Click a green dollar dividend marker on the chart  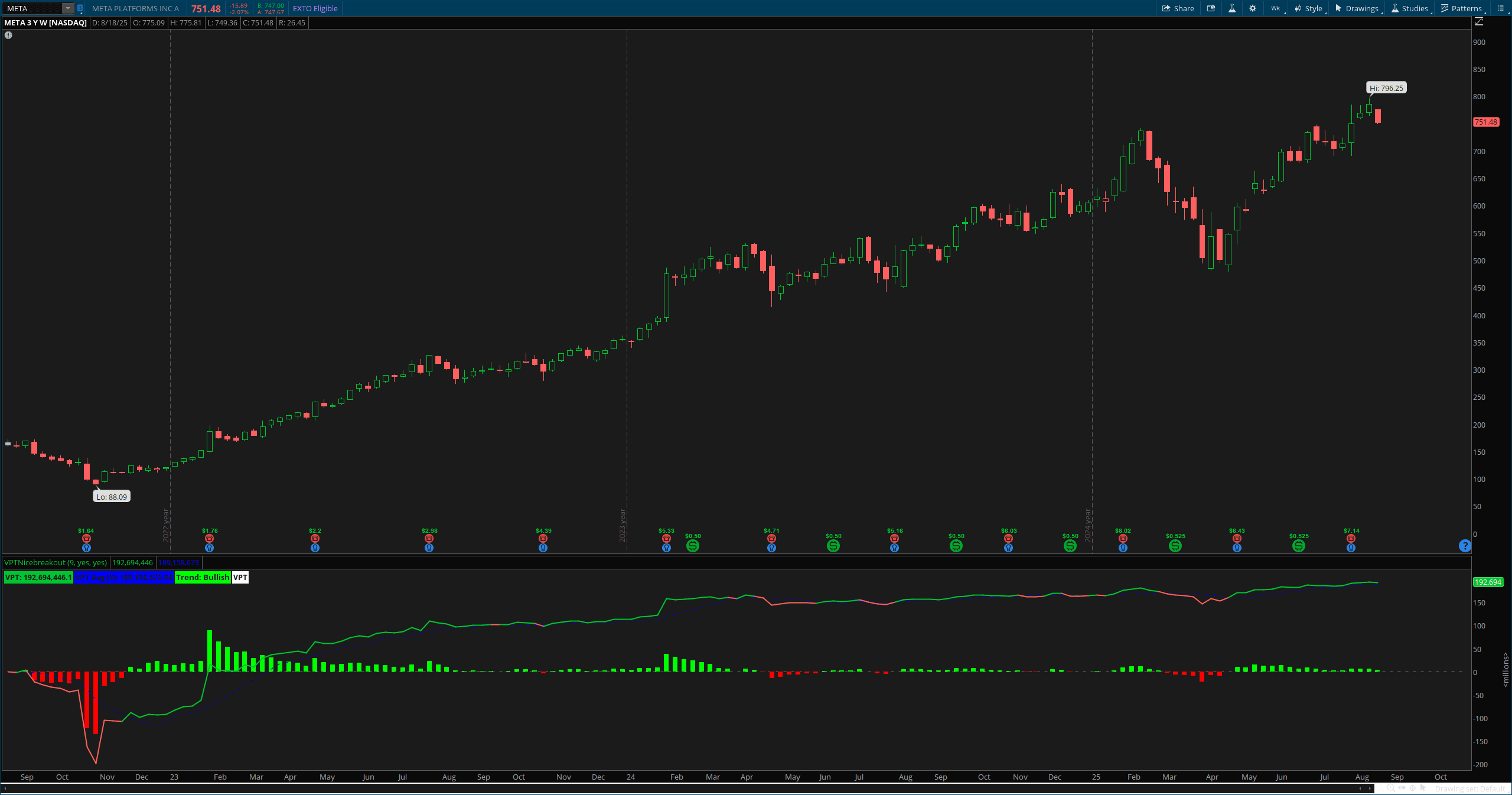[x=692, y=546]
